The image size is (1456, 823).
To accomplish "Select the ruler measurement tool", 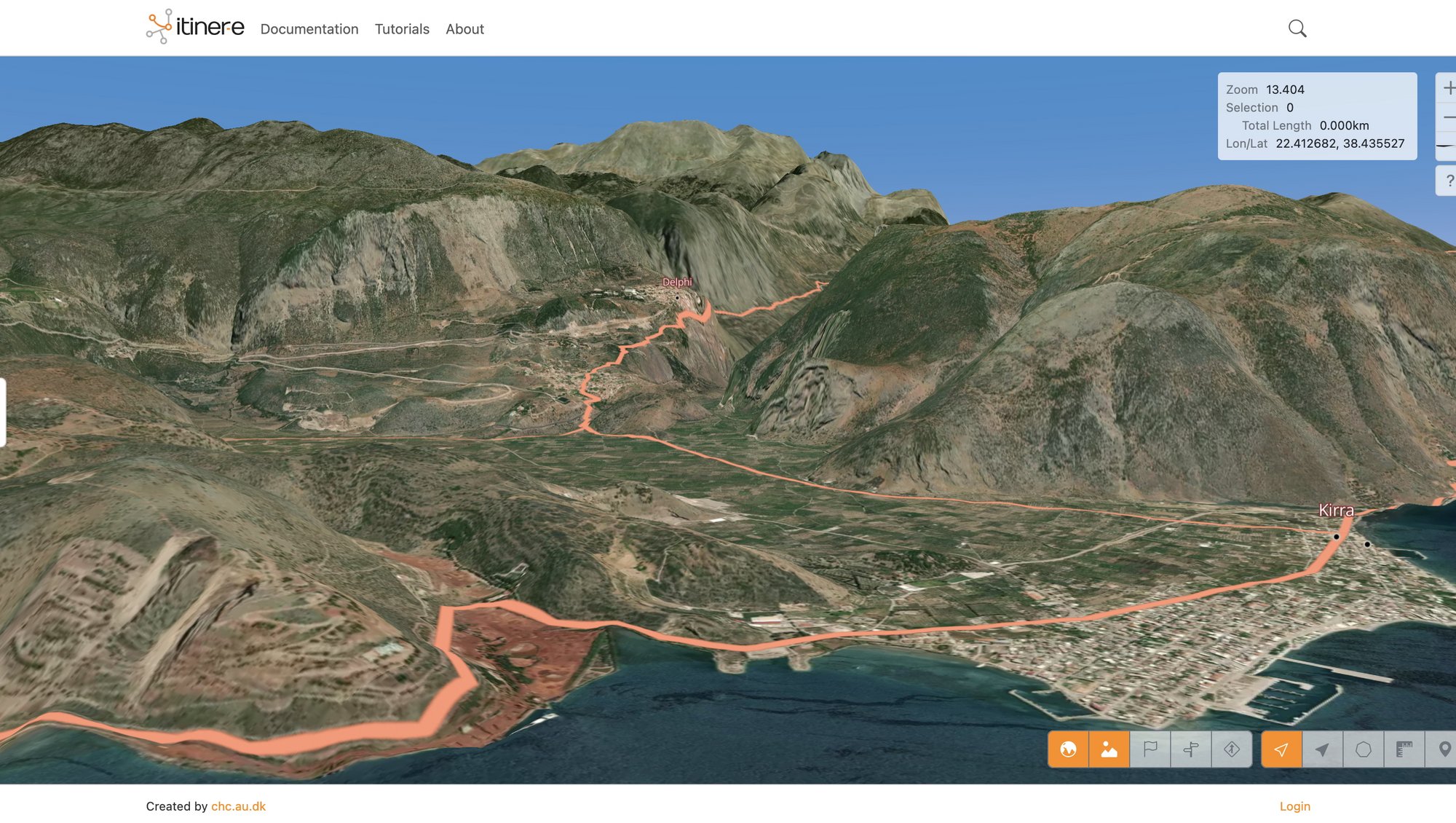I will point(1404,749).
